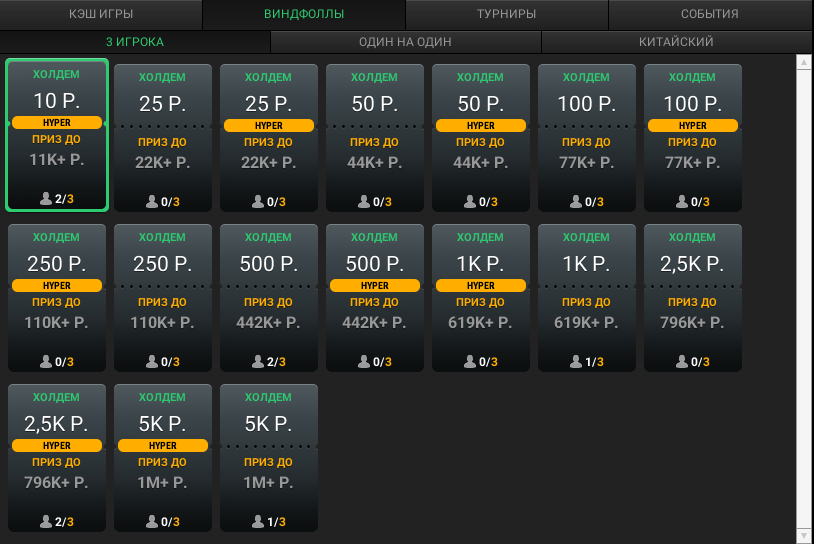Switch to the КИТАЙСКИЙ sub-tab
This screenshot has height=544, width=814.
[x=676, y=42]
